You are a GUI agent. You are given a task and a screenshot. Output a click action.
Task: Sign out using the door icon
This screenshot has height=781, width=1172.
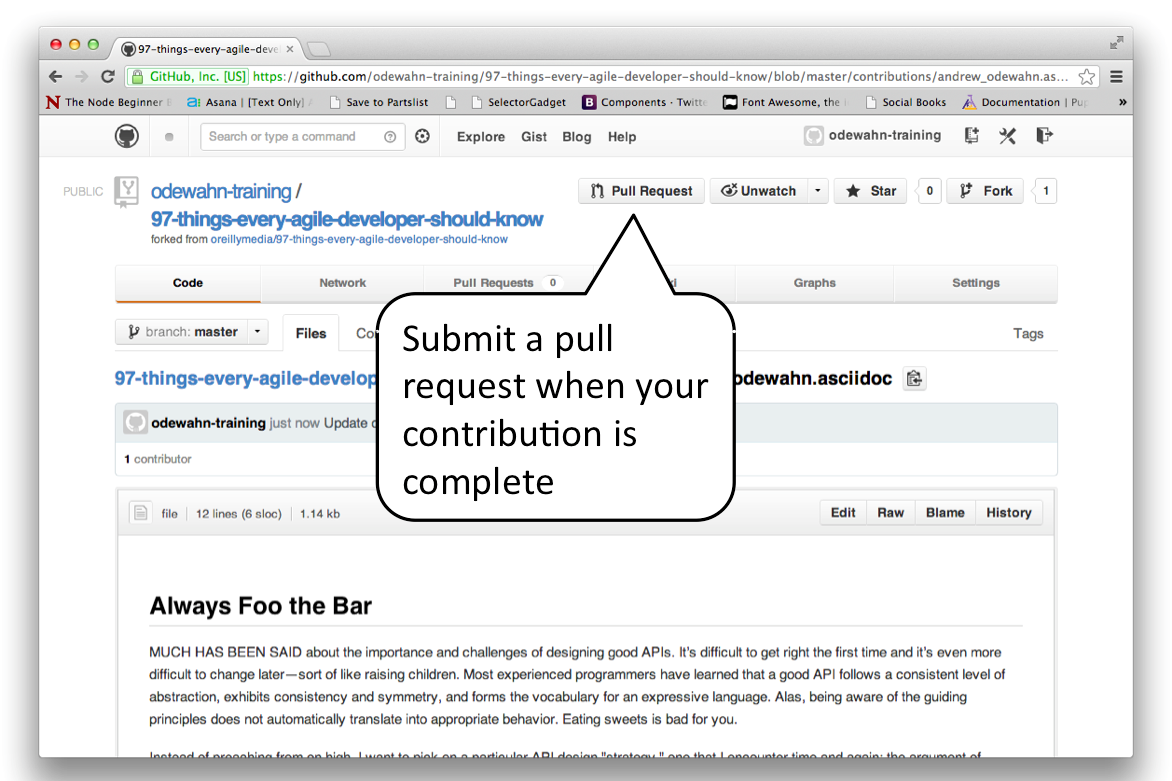(1043, 134)
